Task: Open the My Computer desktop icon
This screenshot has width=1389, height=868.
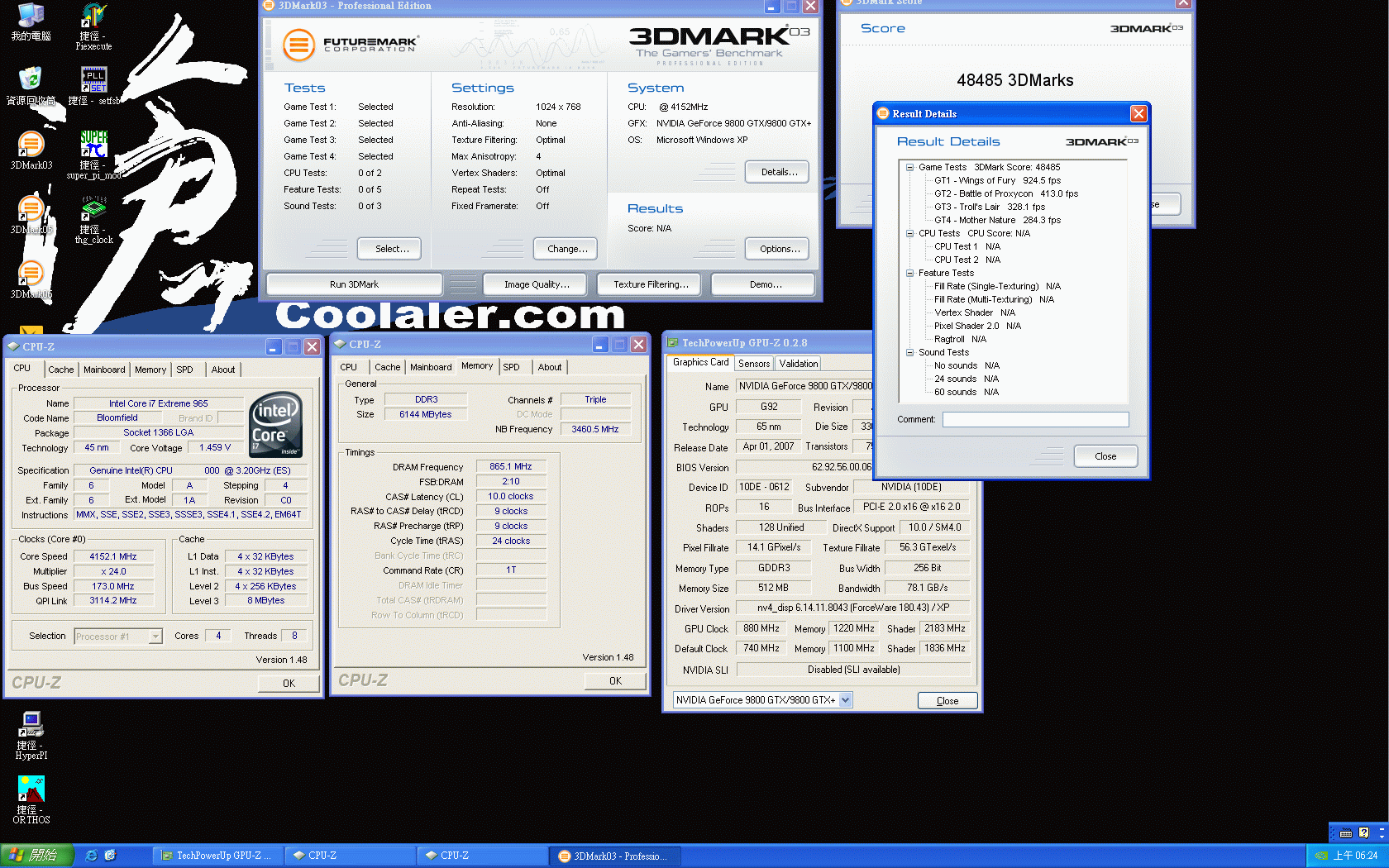Action: point(31,22)
